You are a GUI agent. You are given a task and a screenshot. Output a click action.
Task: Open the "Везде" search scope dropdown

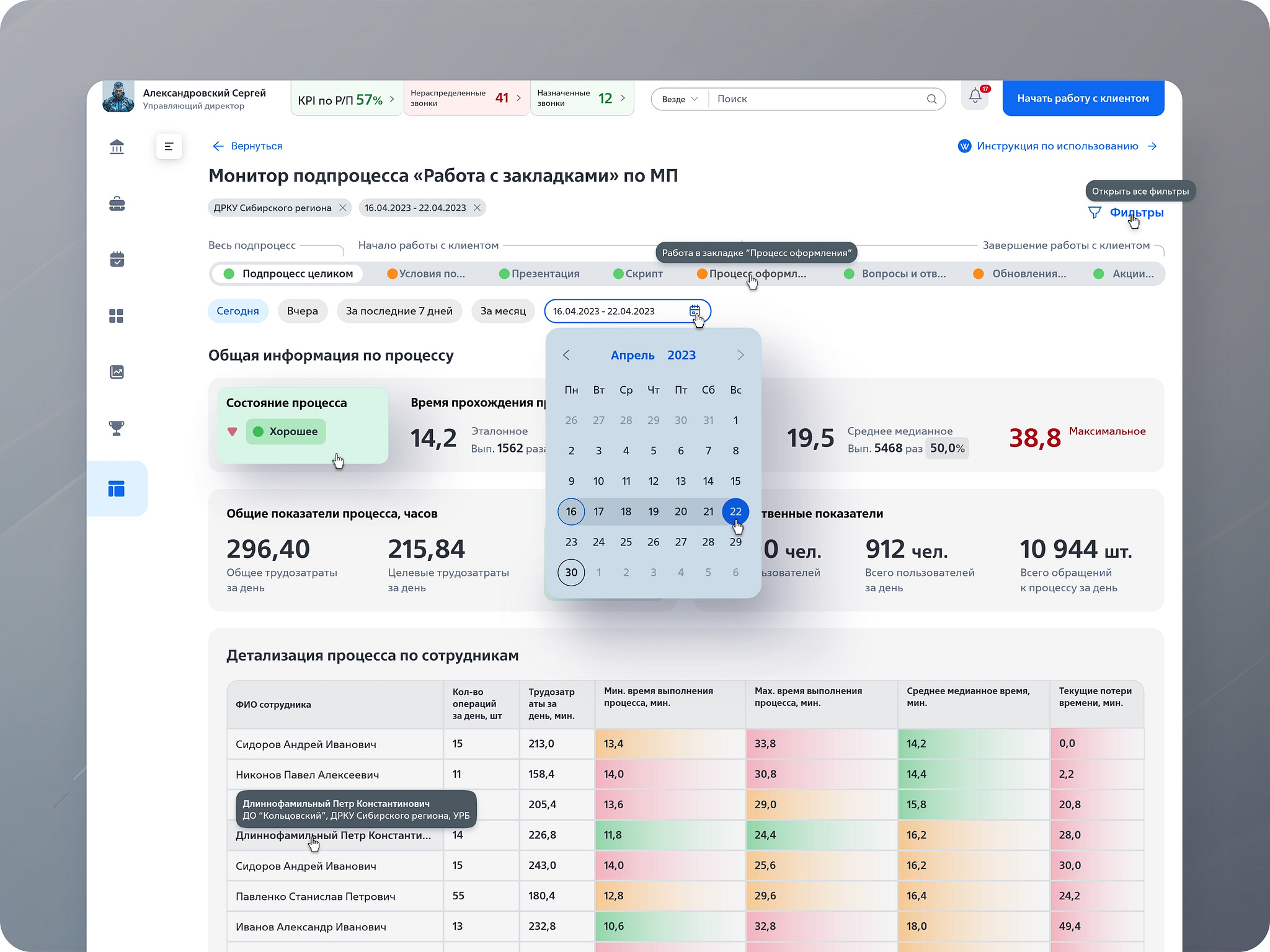point(678,99)
